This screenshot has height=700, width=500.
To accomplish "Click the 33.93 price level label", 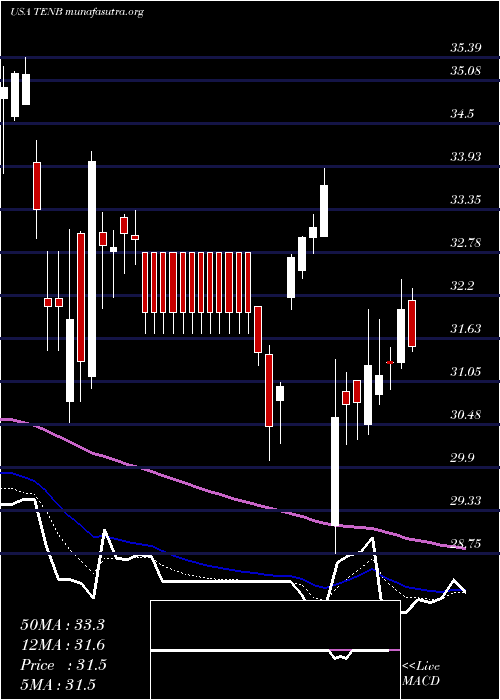I will pos(466,157).
